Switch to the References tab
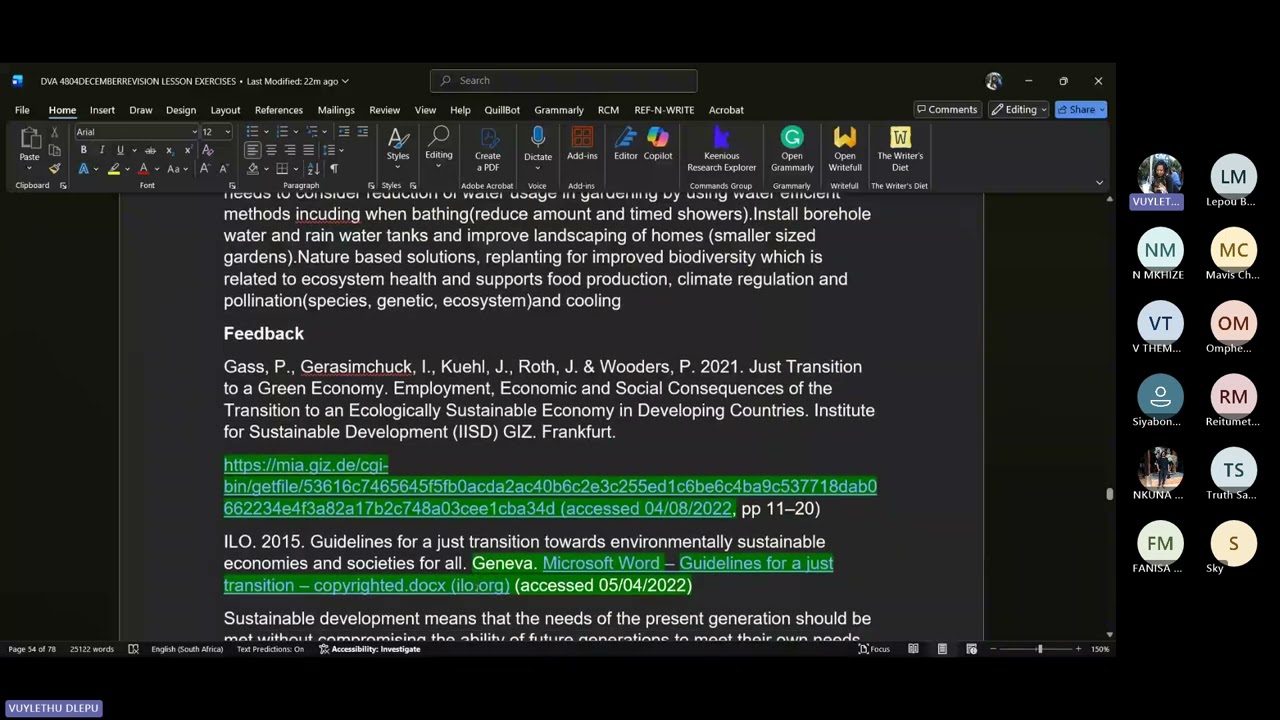This screenshot has height=720, width=1280. click(279, 110)
